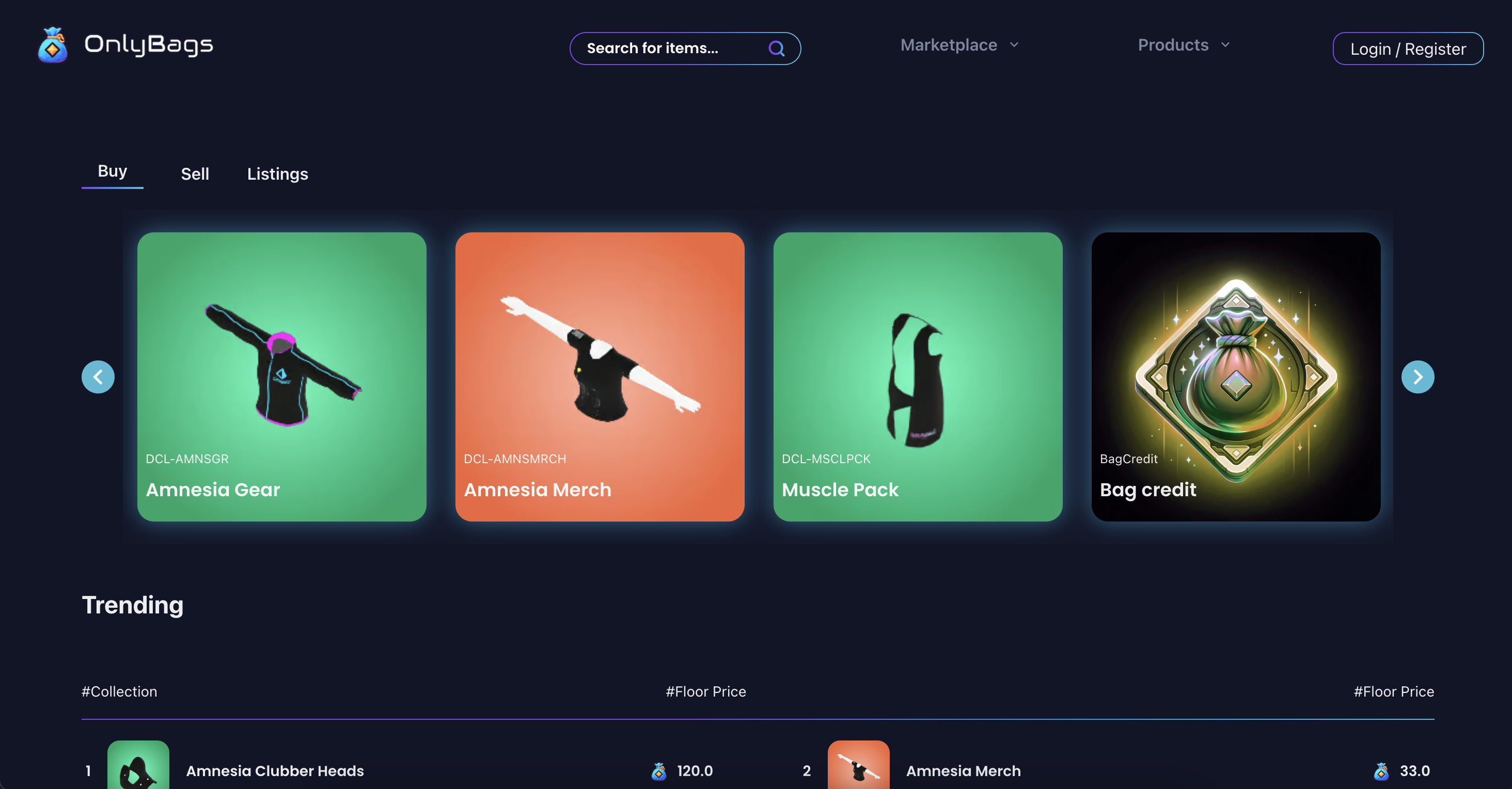
Task: Click bag currency icon beside 120.0
Action: tap(659, 771)
